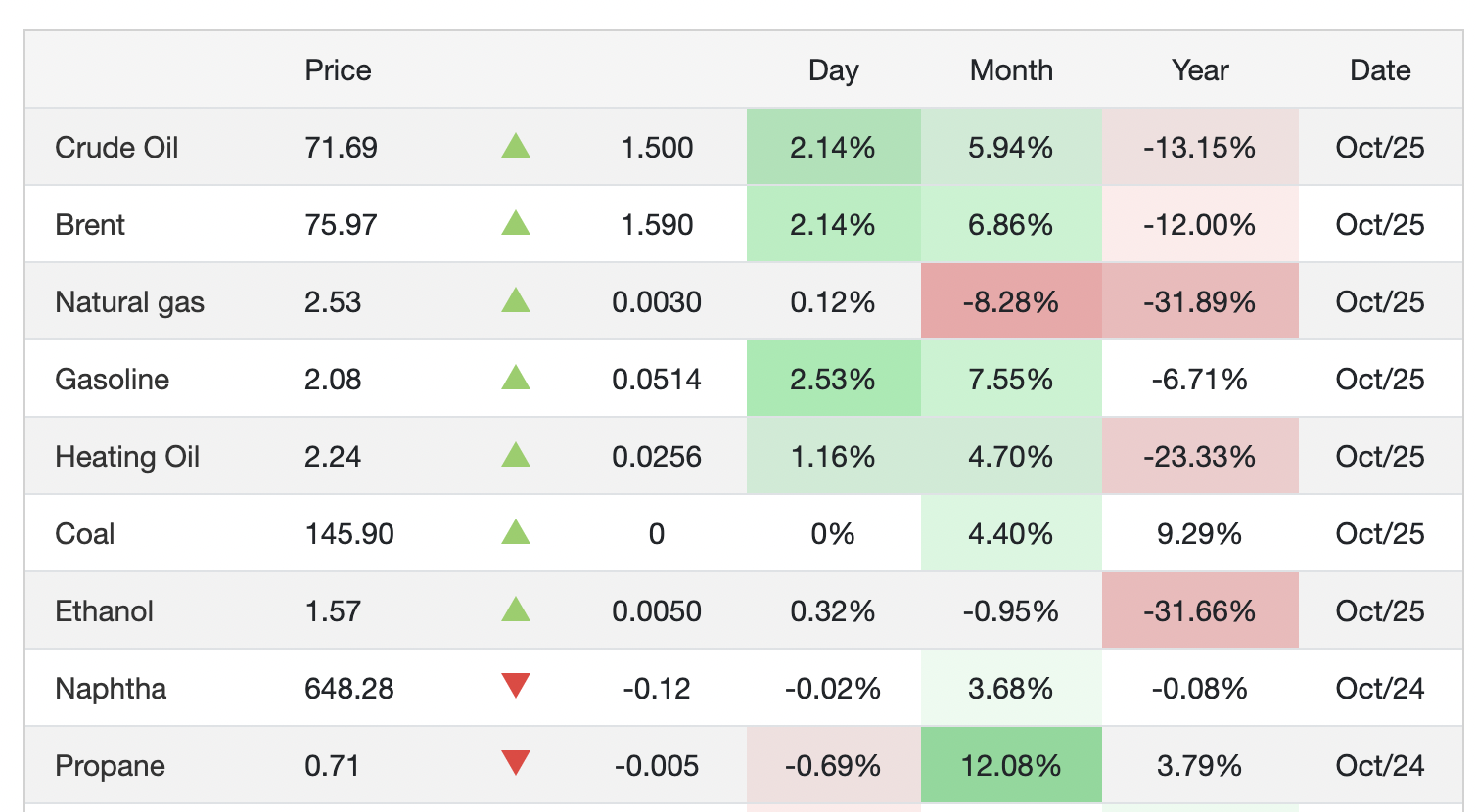This screenshot has height=812, width=1476.
Task: Click the green up arrow in Crude Oil row
Action: [516, 147]
